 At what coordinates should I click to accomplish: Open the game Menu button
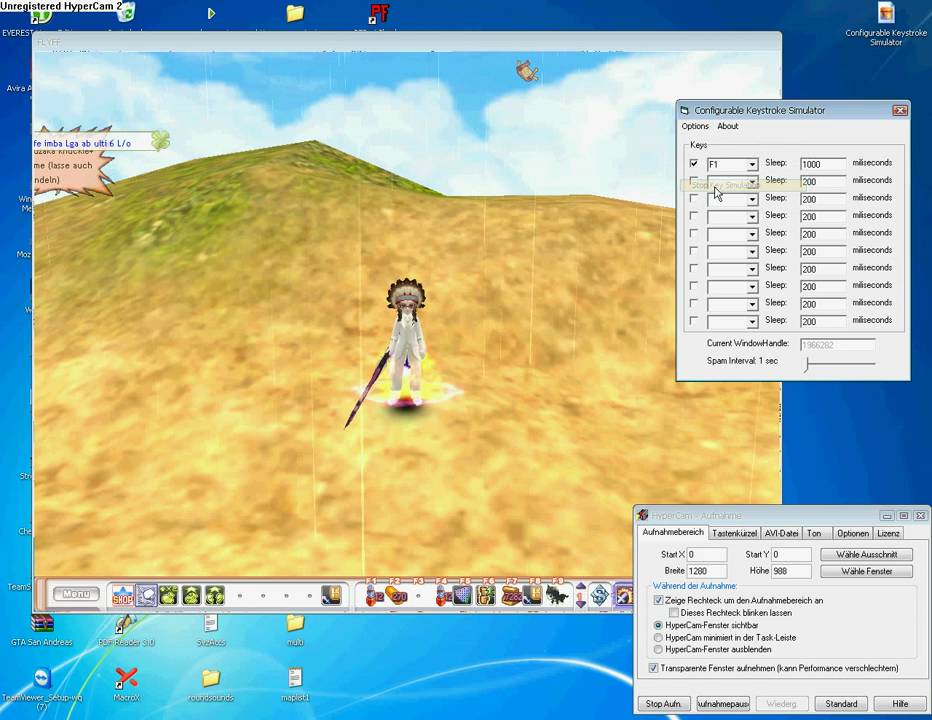pos(76,594)
